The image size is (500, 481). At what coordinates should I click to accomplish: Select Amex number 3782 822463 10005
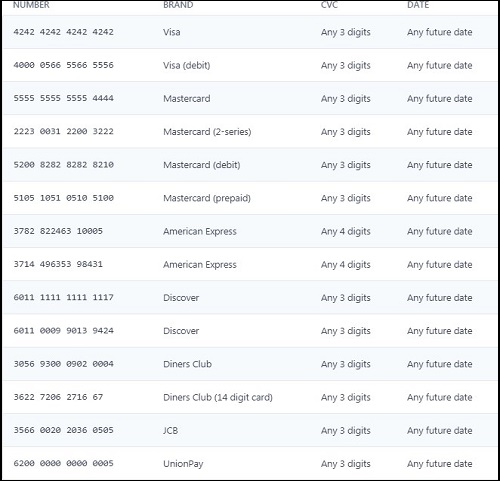(x=58, y=231)
